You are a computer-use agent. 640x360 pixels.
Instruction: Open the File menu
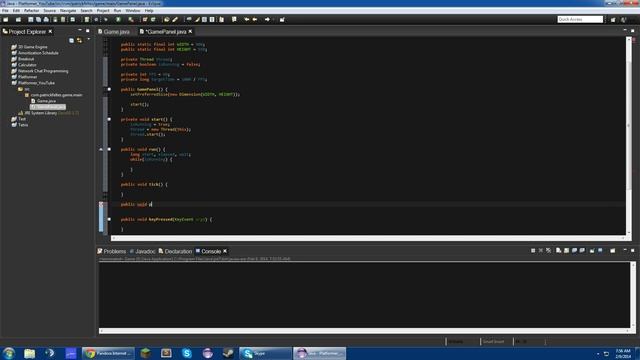[x=5, y=11]
